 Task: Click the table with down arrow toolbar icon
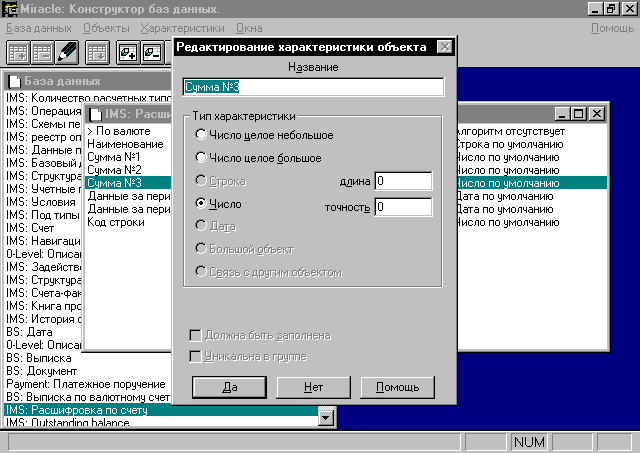click(97, 52)
